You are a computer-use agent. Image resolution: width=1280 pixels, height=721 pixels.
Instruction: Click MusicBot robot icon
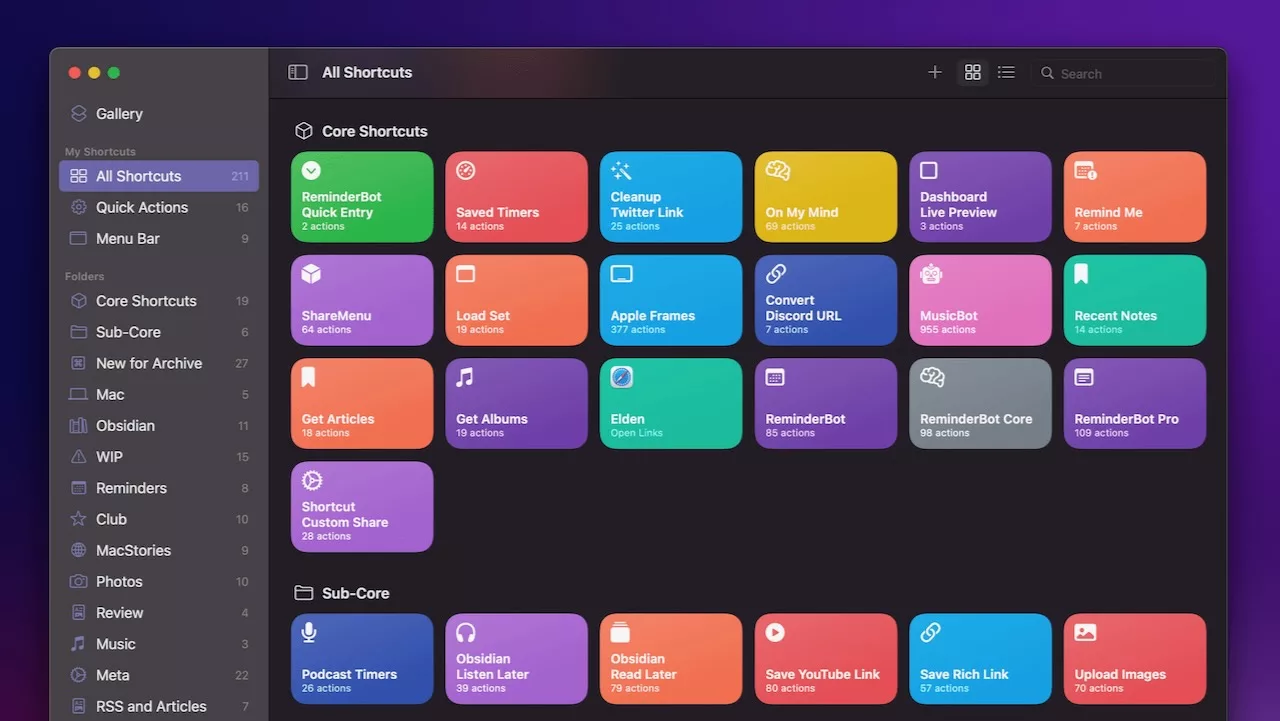click(x=930, y=274)
